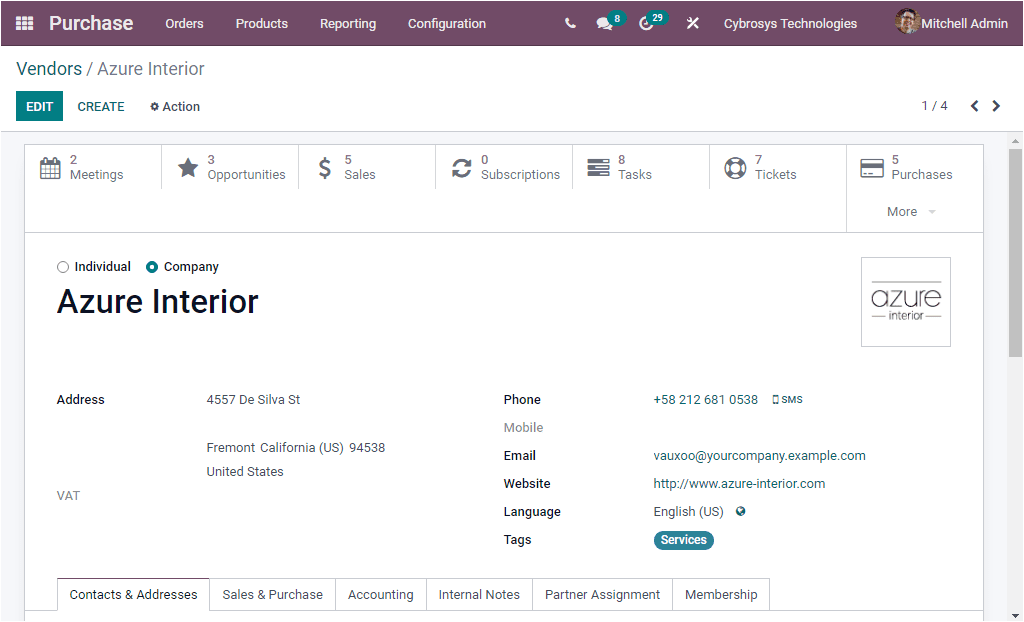Open the Reporting menu
This screenshot has width=1024, height=622.
[347, 23]
